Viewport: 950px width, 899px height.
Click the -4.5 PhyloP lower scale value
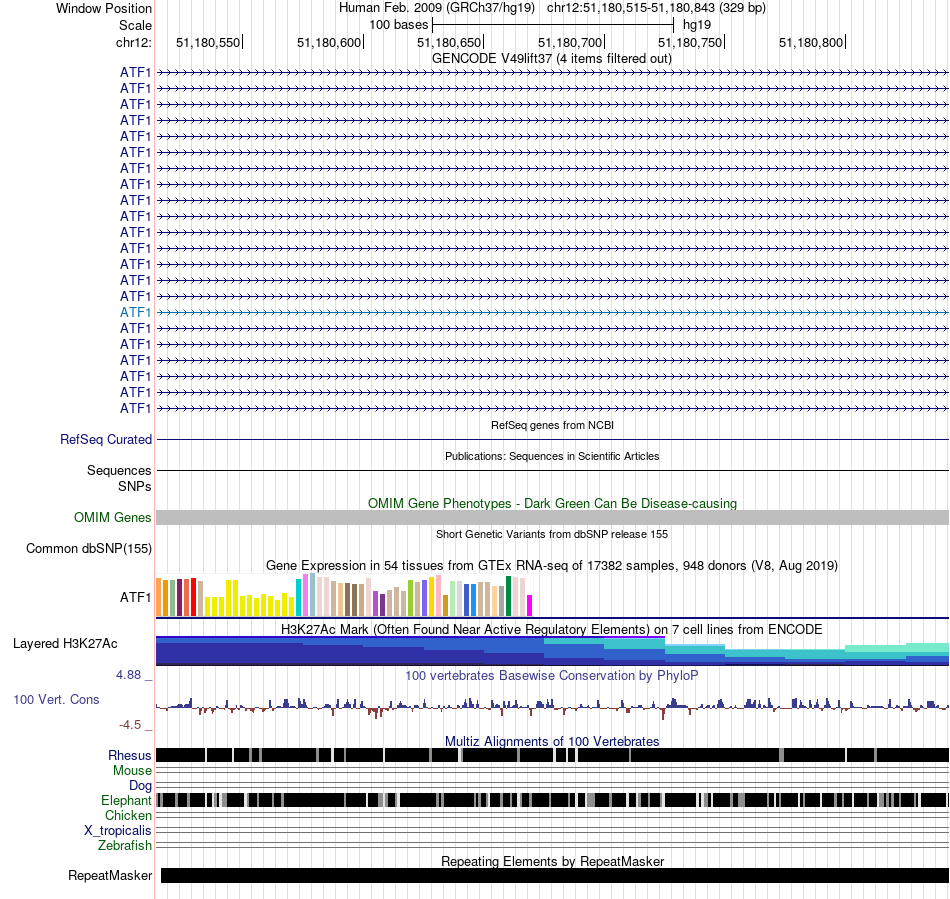130,725
